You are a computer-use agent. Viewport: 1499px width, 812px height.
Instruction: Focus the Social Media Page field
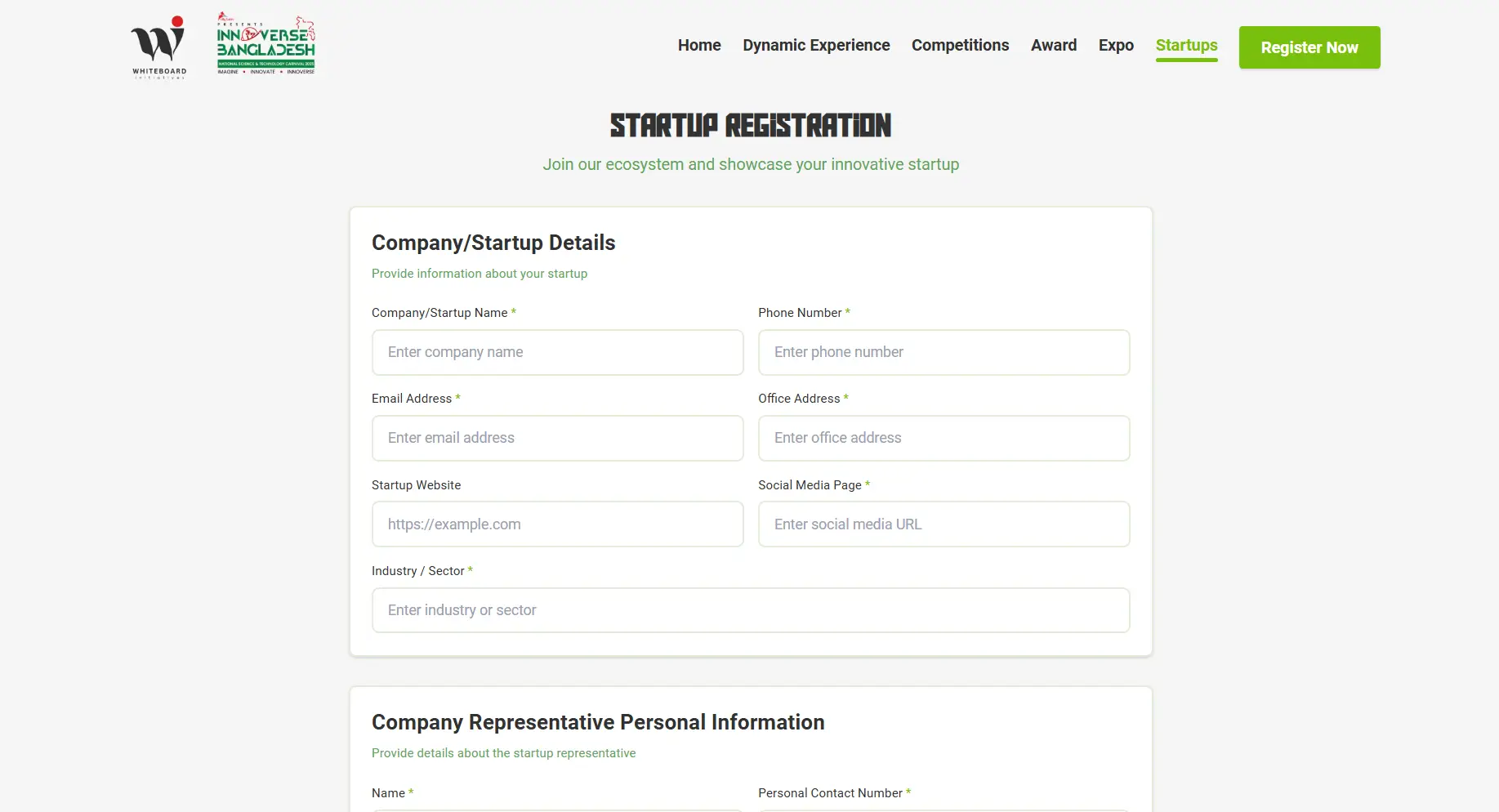tap(943, 524)
